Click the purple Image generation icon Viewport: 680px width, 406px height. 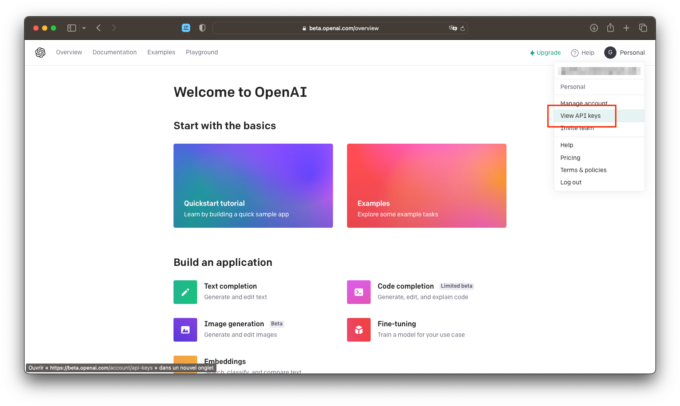pos(185,330)
